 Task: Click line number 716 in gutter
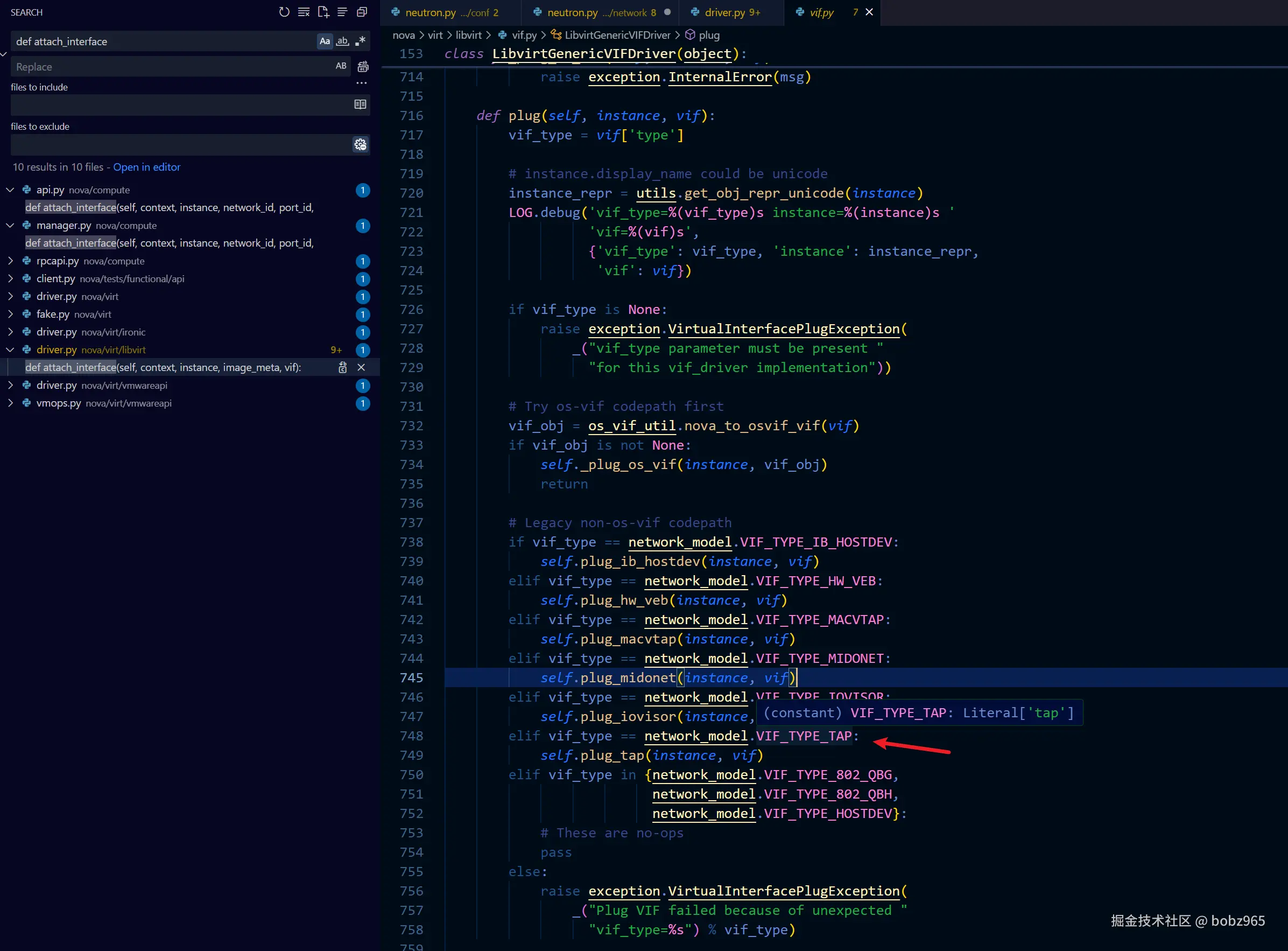[411, 116]
